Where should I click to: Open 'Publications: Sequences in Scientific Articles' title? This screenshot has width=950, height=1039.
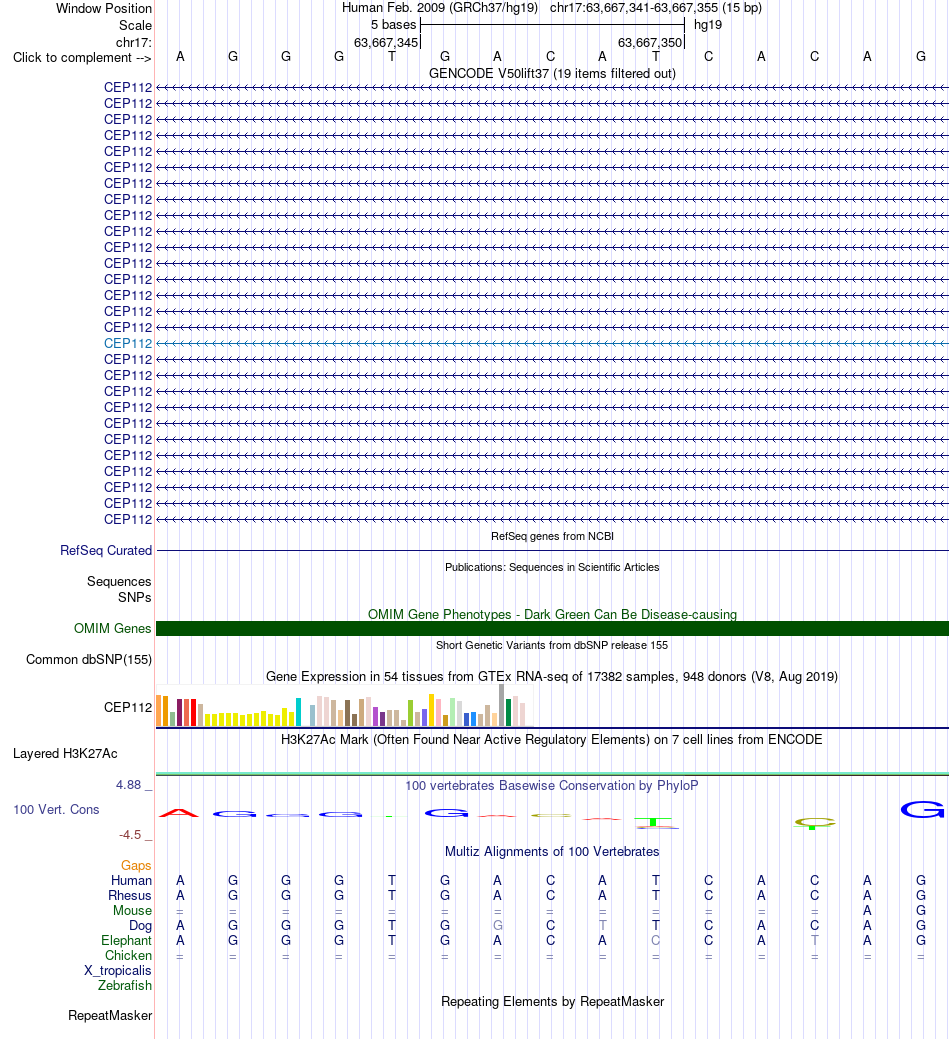coord(553,567)
